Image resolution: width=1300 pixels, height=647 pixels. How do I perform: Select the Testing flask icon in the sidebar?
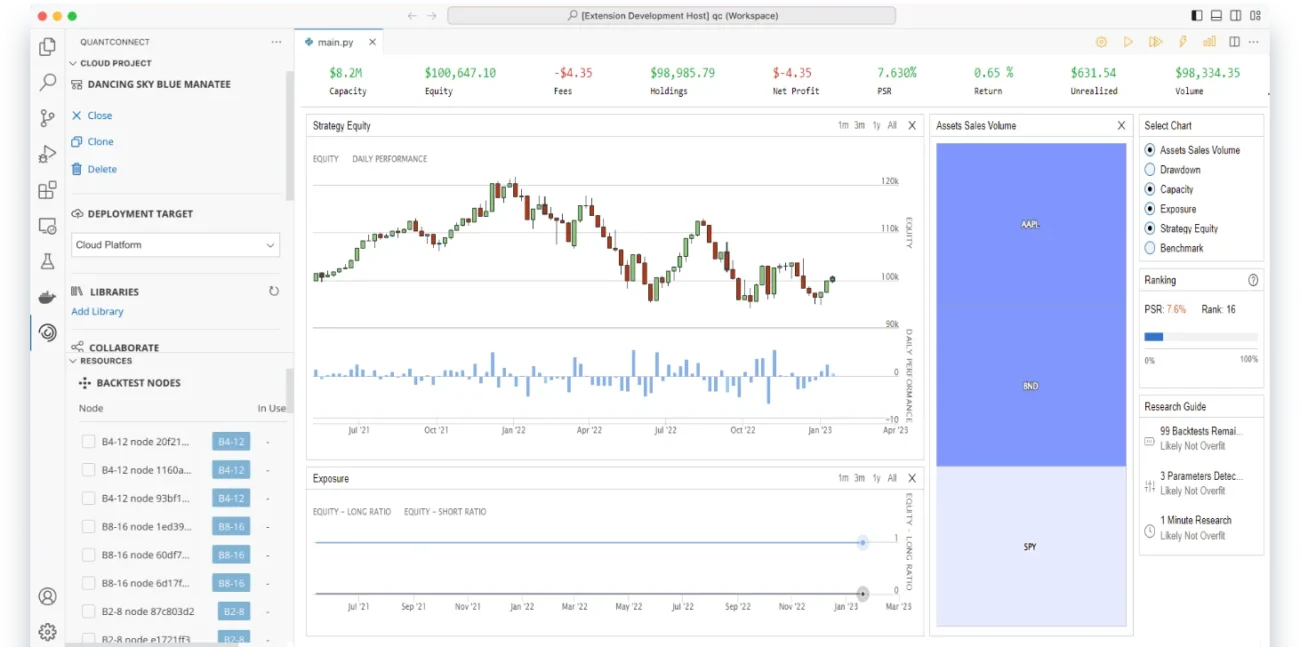click(47, 261)
